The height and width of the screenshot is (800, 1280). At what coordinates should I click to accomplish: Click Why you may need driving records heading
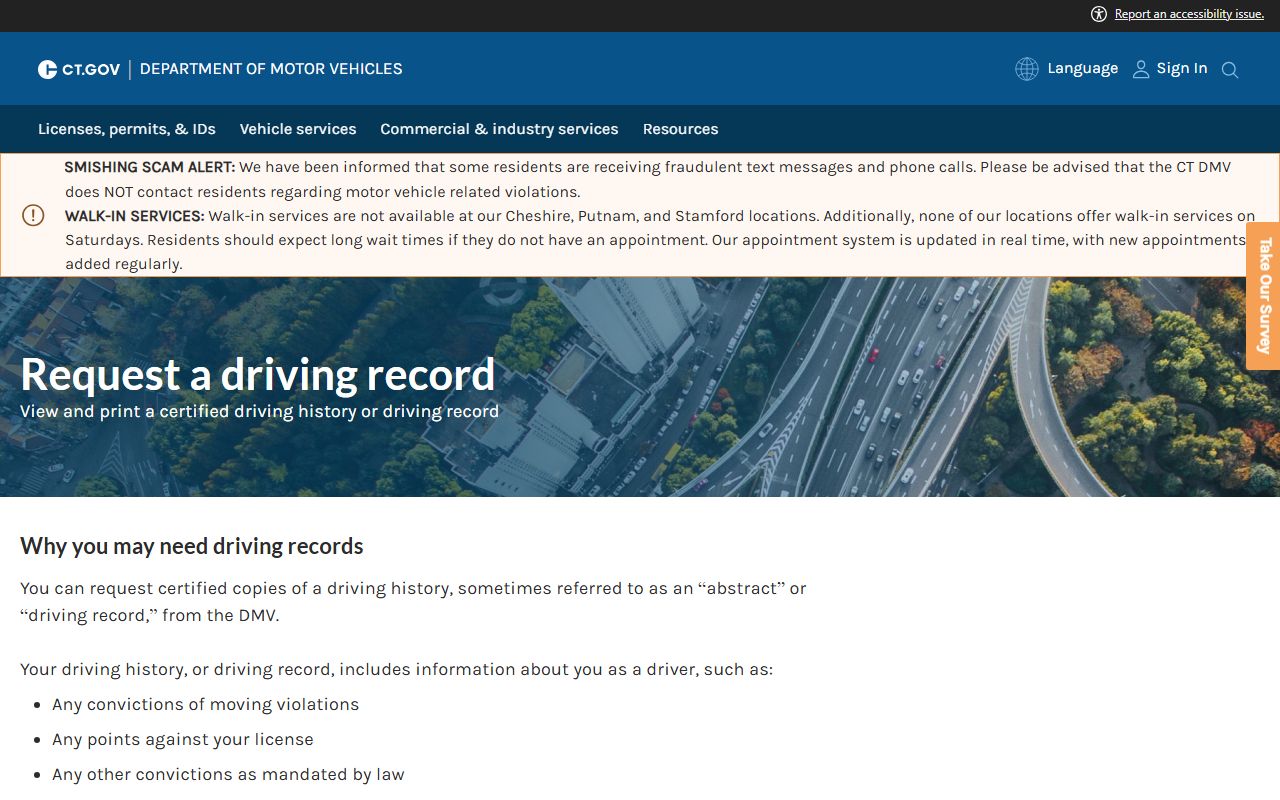click(x=192, y=546)
